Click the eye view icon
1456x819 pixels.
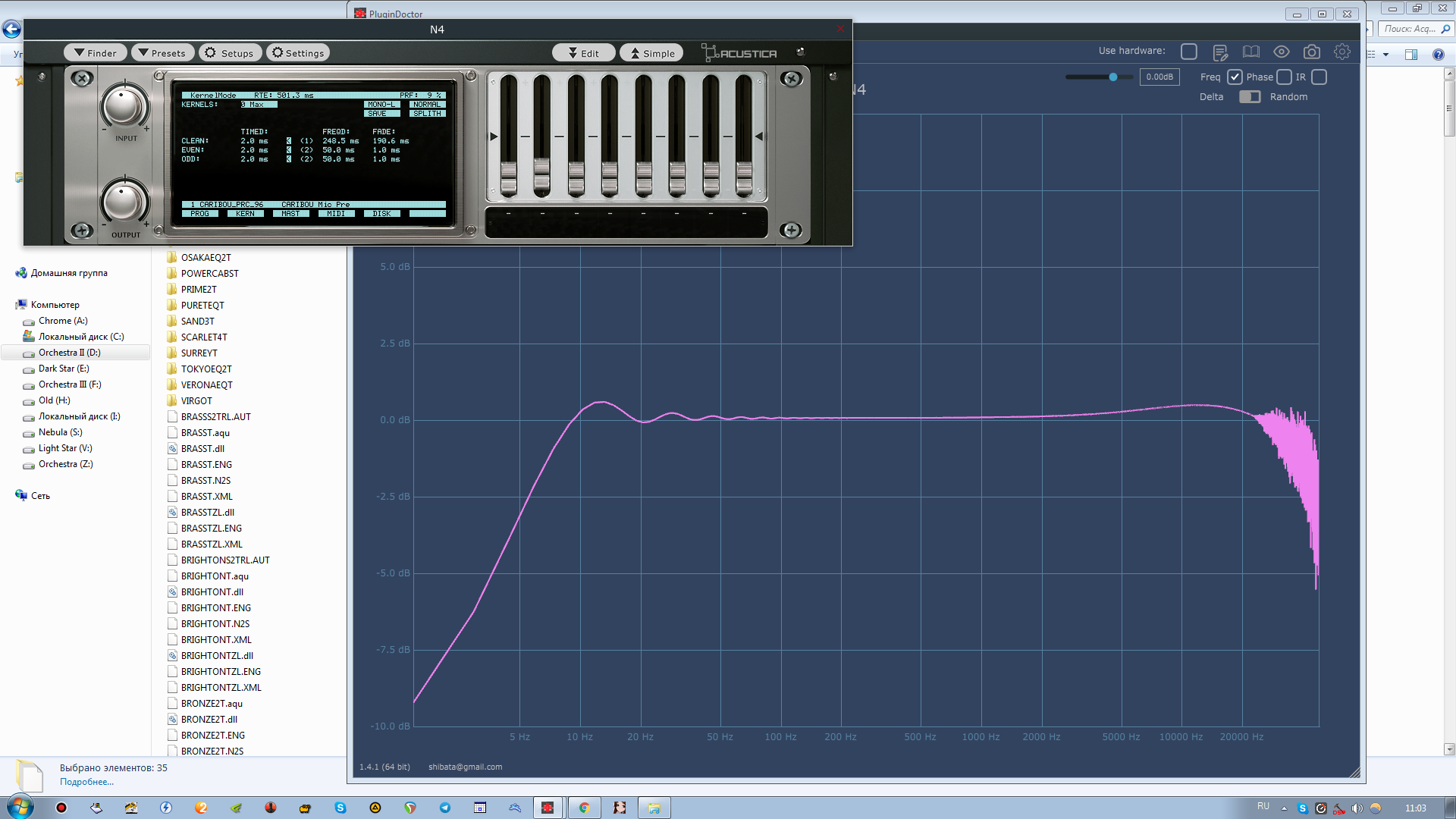point(1281,52)
